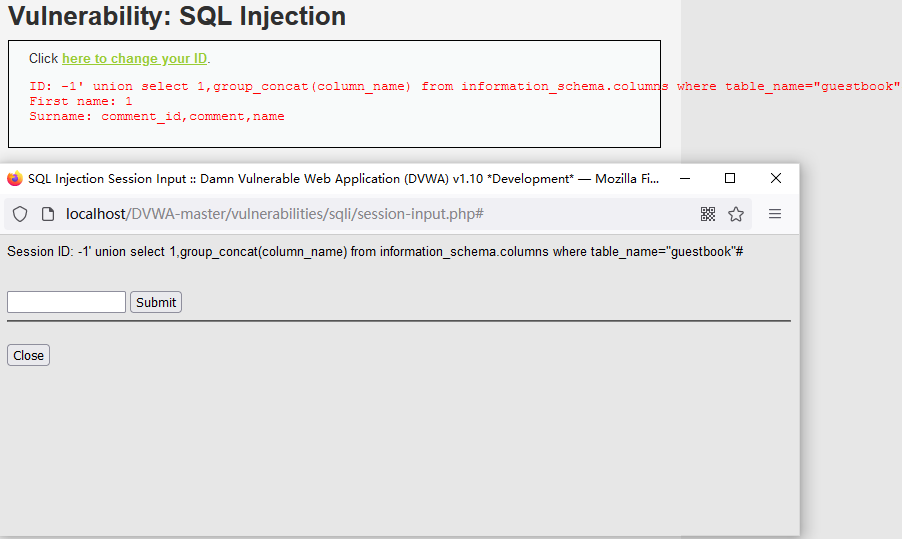Open the Firefox hamburger menu
The image size is (902, 539).
click(775, 214)
